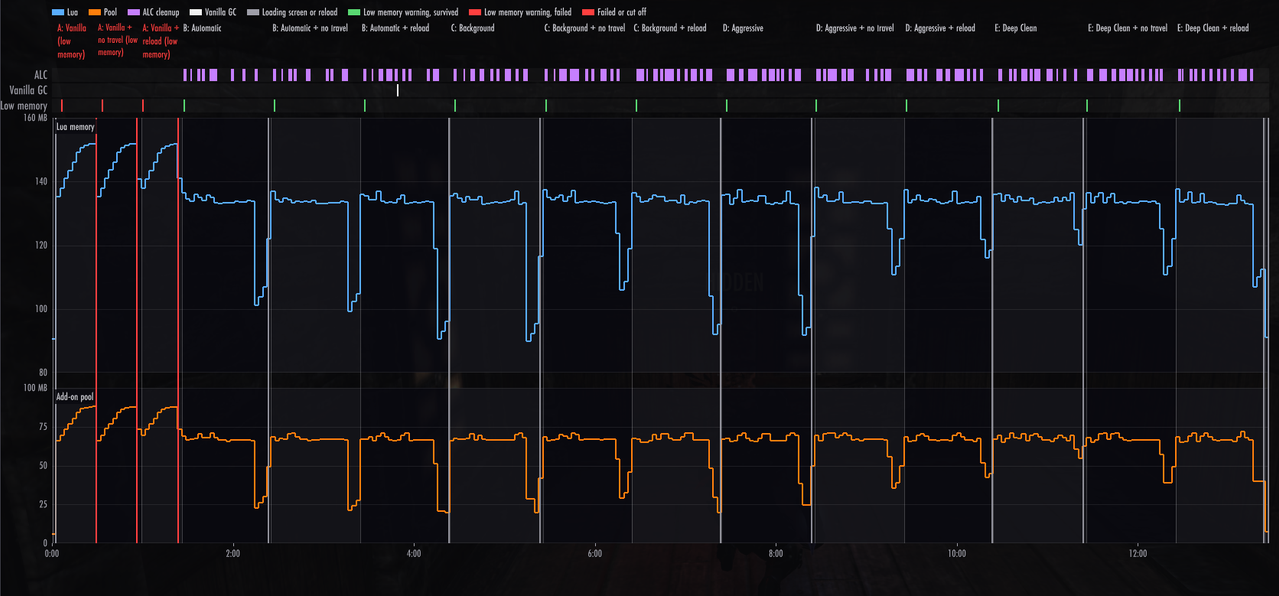Click the 'D: Aggressive + no travel' label
The image size is (1279, 596).
(855, 28)
